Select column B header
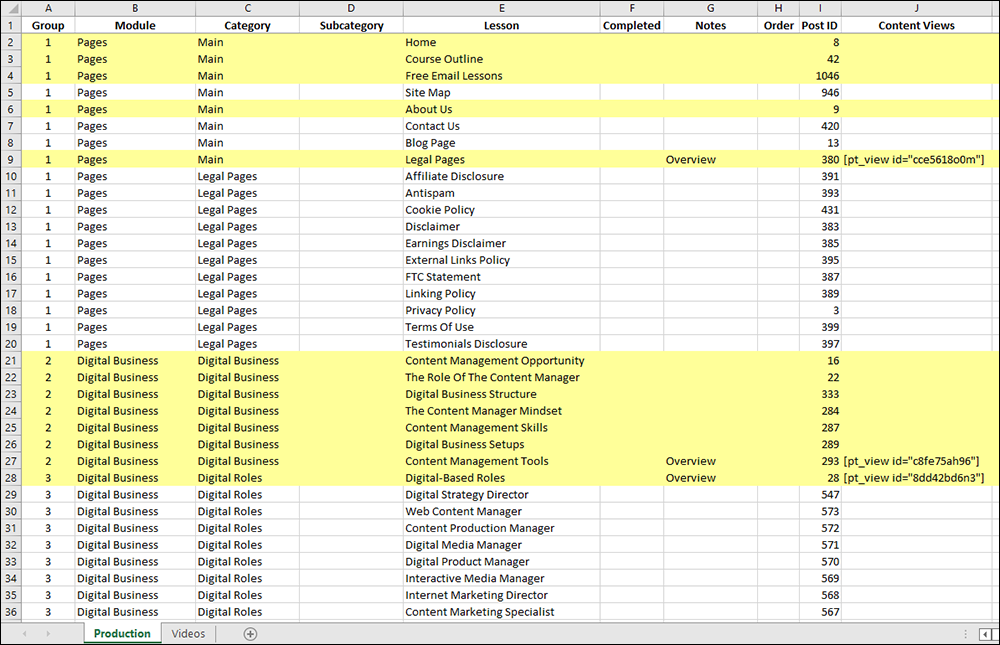The width and height of the screenshot is (1000, 645). [135, 8]
